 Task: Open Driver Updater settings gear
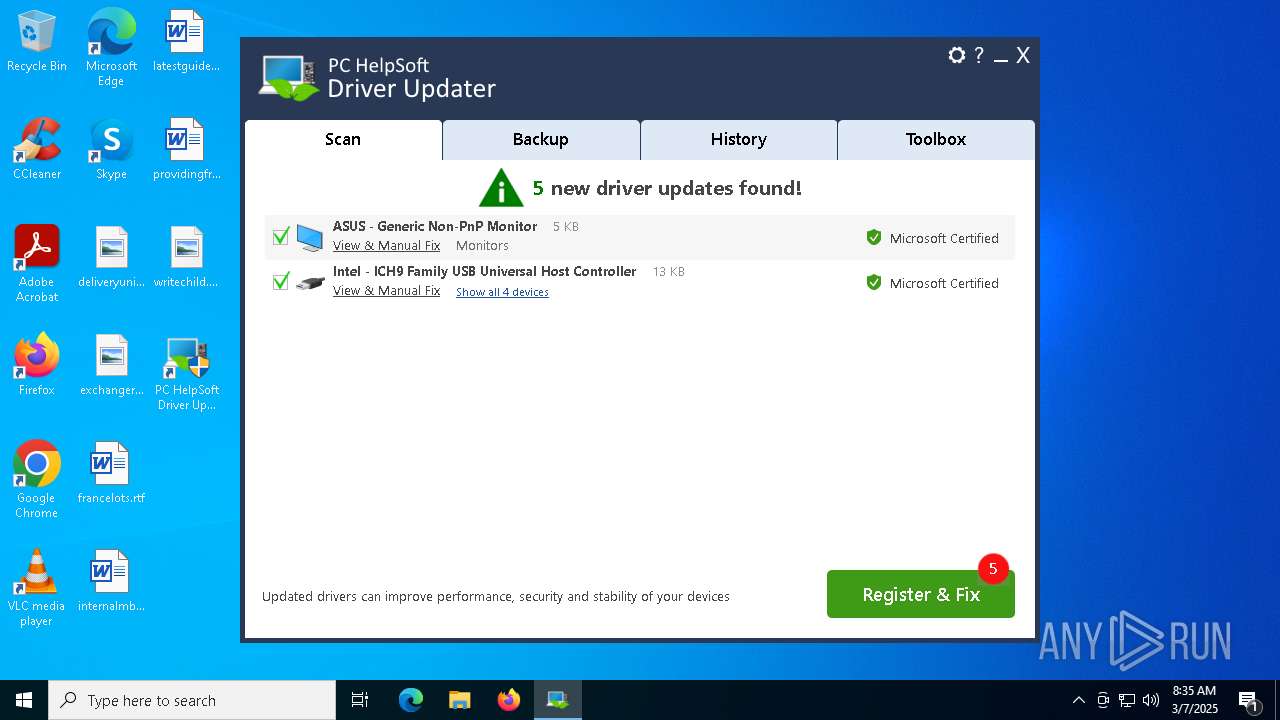(x=957, y=56)
